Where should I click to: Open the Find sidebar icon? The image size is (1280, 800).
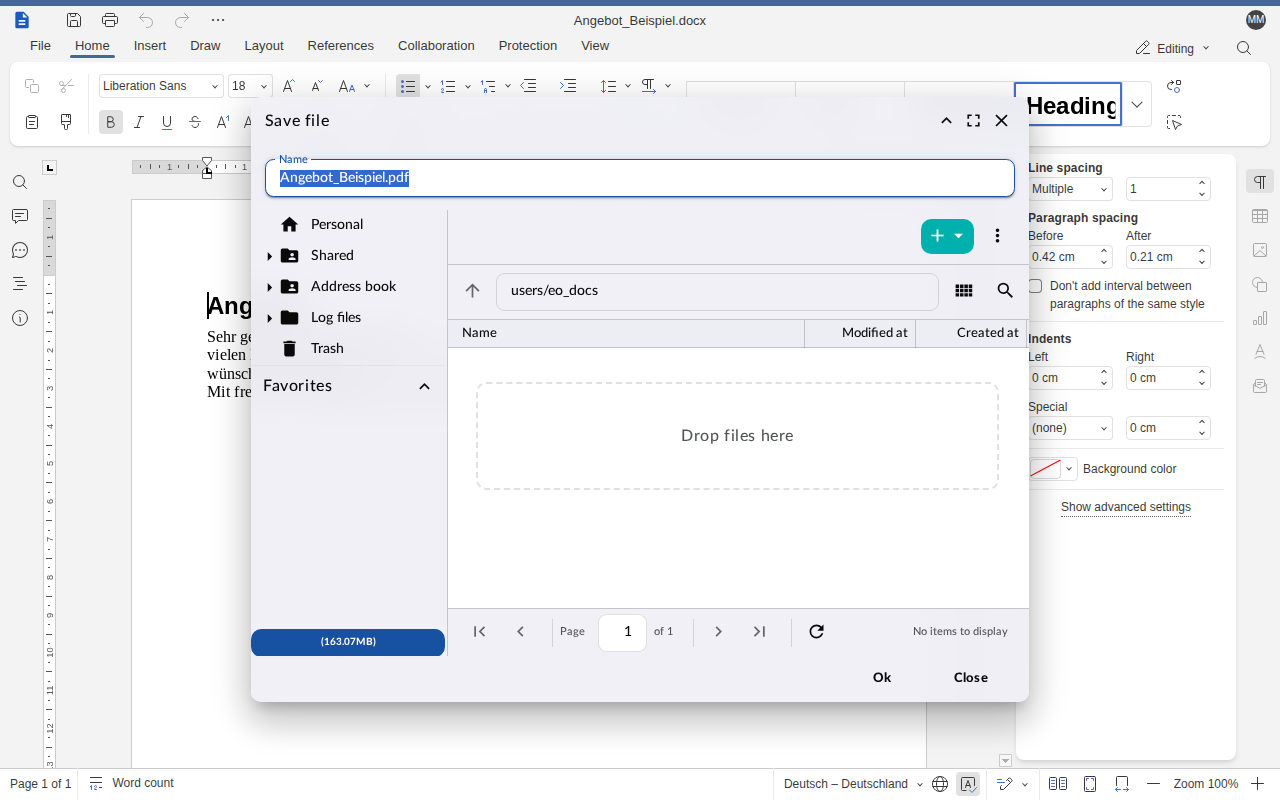(x=20, y=182)
